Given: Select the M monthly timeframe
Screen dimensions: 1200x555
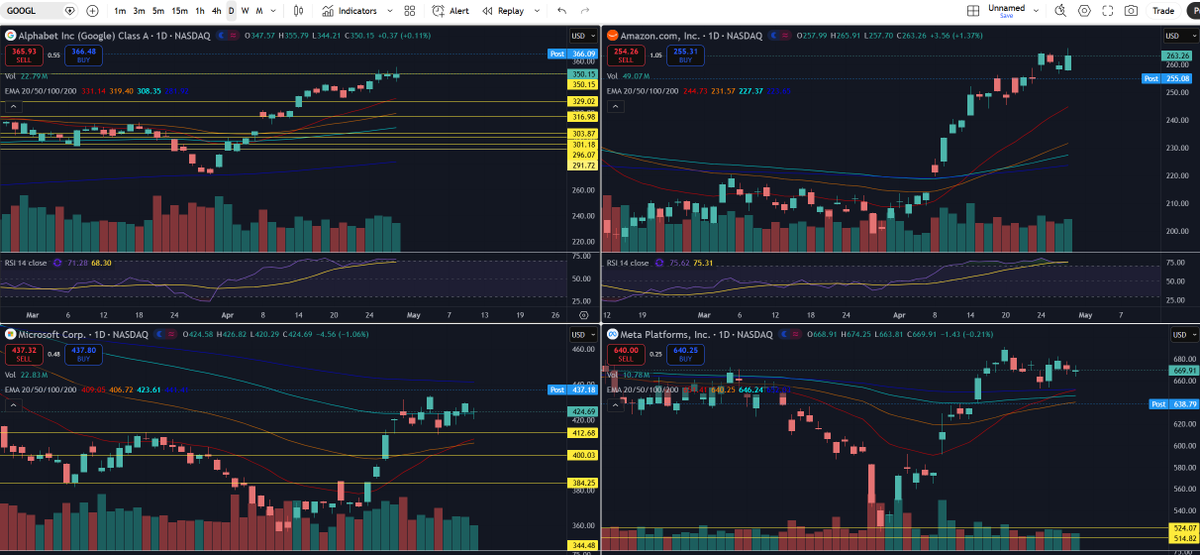Looking at the screenshot, I should point(259,10).
